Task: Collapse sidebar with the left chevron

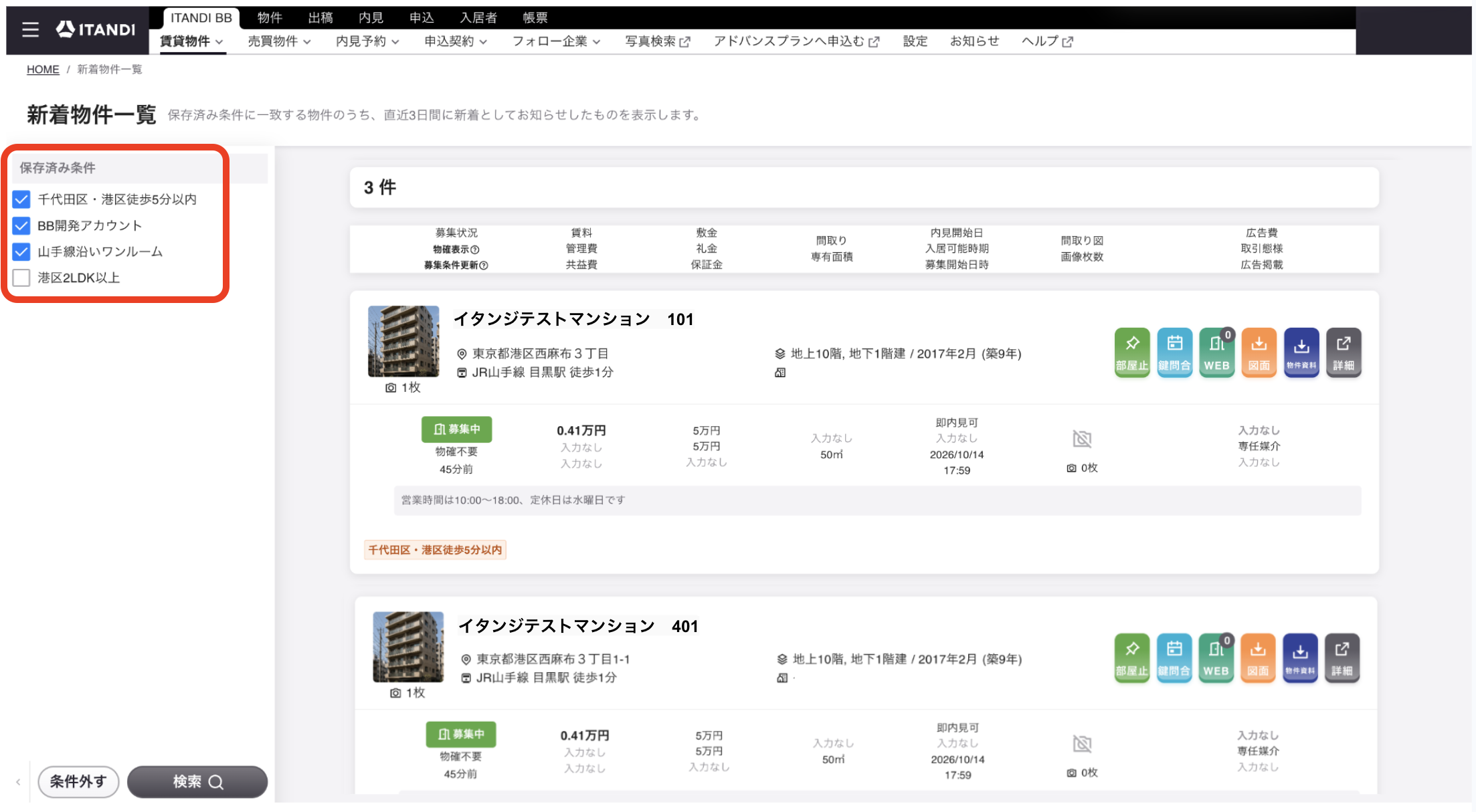Action: (18, 781)
